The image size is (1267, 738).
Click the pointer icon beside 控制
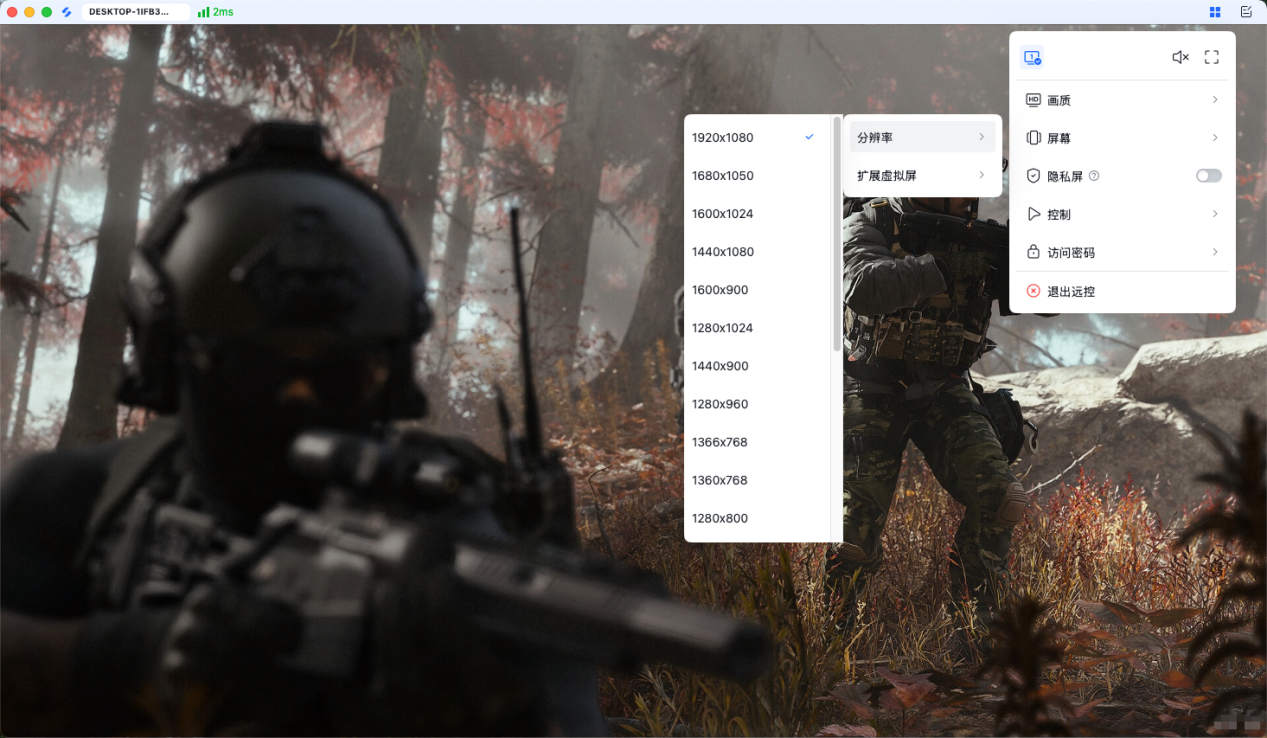click(1034, 214)
